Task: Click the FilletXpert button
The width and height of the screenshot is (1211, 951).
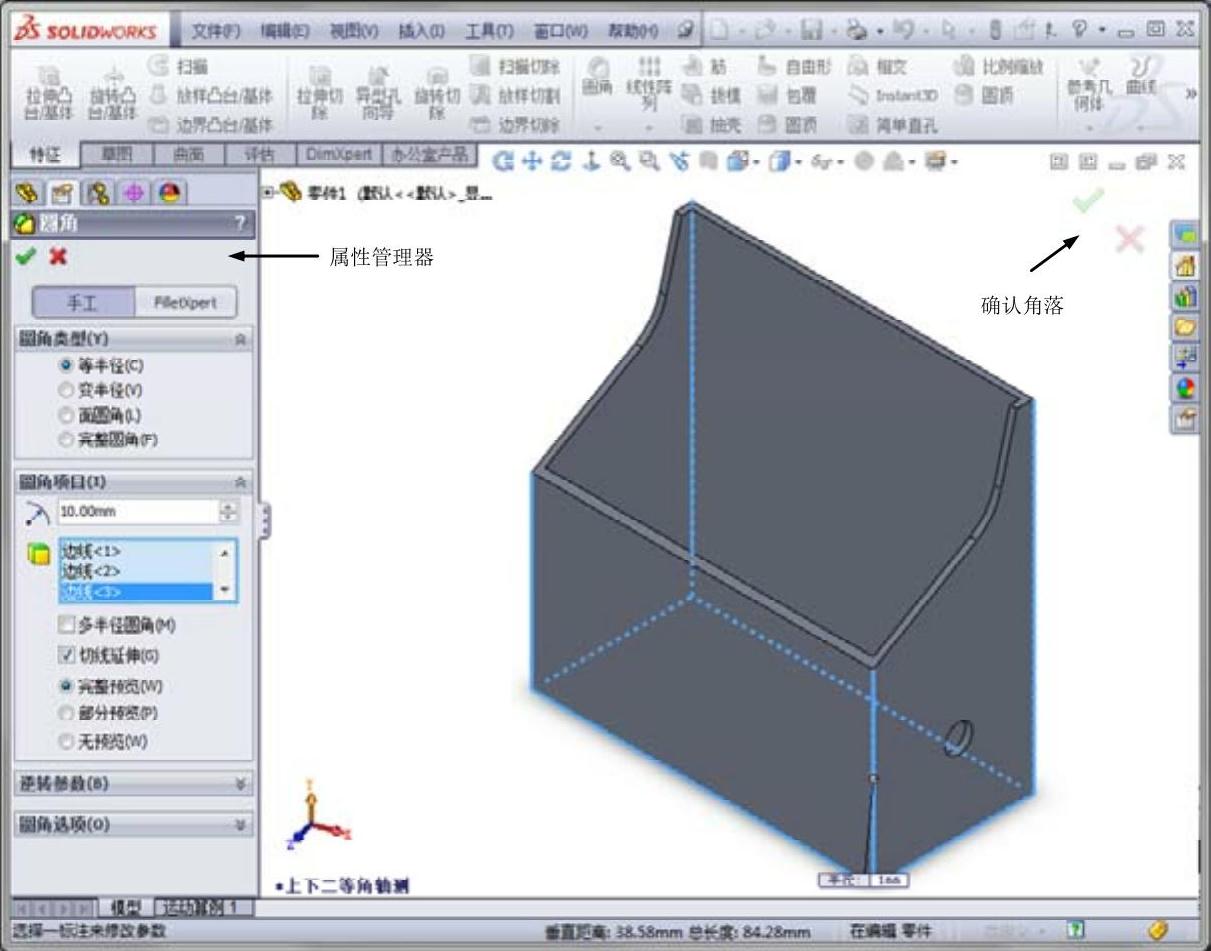Action: pos(185,302)
